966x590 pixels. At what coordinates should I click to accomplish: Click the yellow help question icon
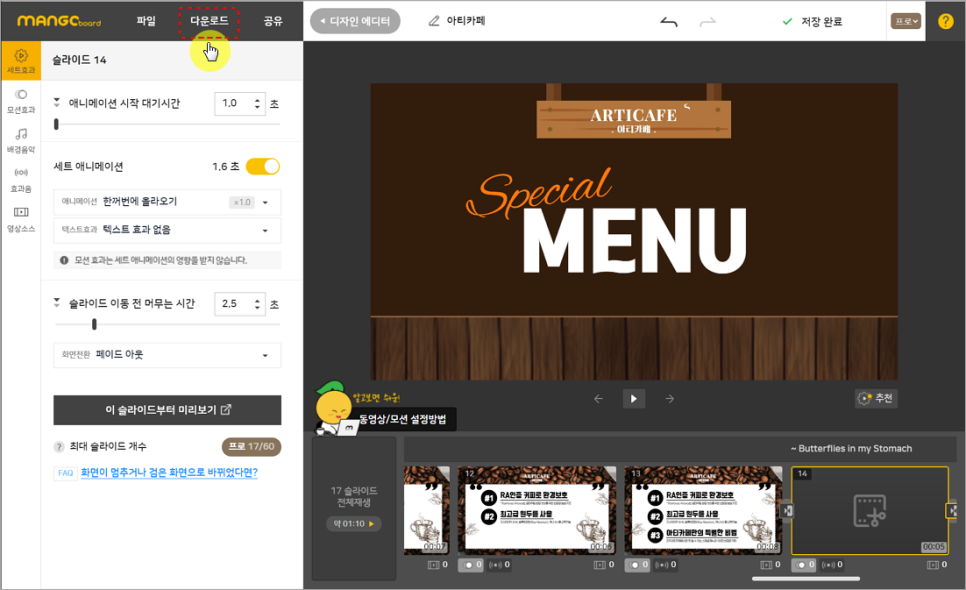pyautogui.click(x=945, y=21)
